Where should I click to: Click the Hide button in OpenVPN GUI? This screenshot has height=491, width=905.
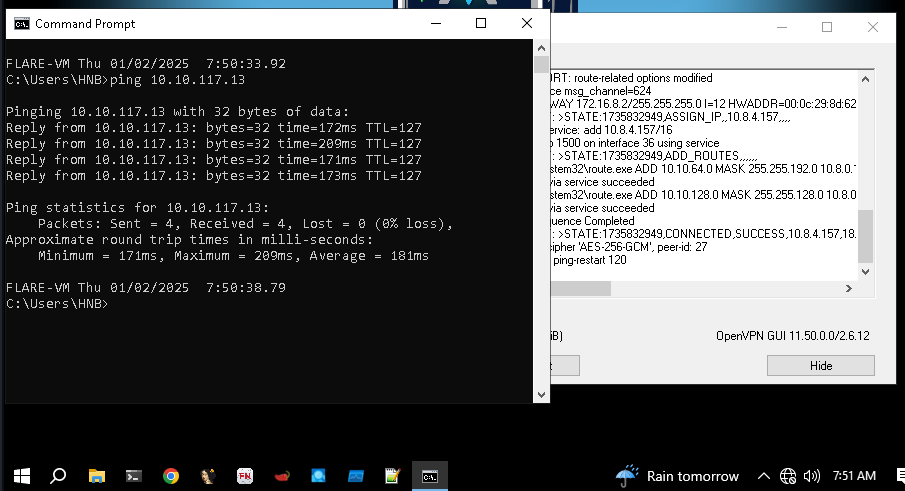(820, 366)
